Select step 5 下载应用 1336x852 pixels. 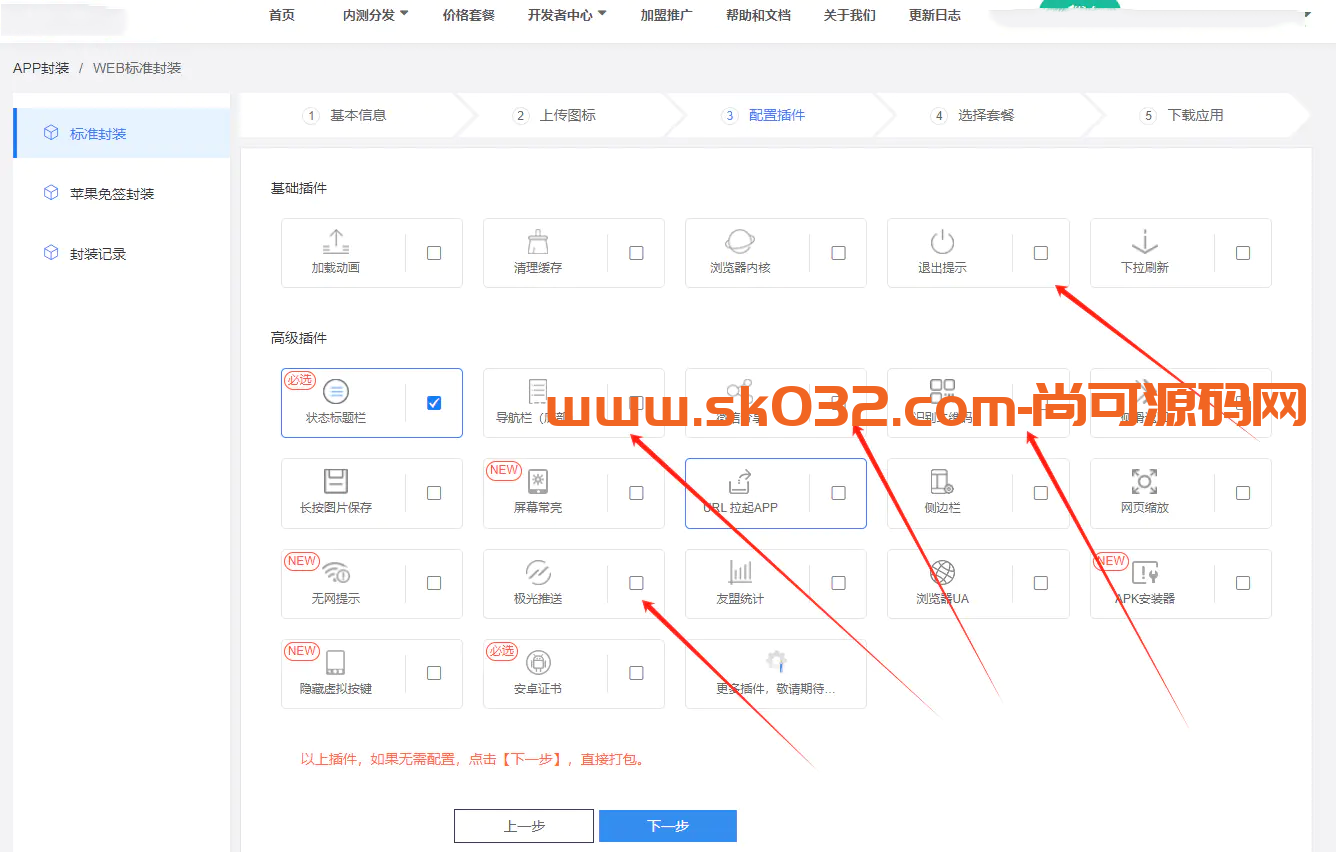tap(1182, 115)
